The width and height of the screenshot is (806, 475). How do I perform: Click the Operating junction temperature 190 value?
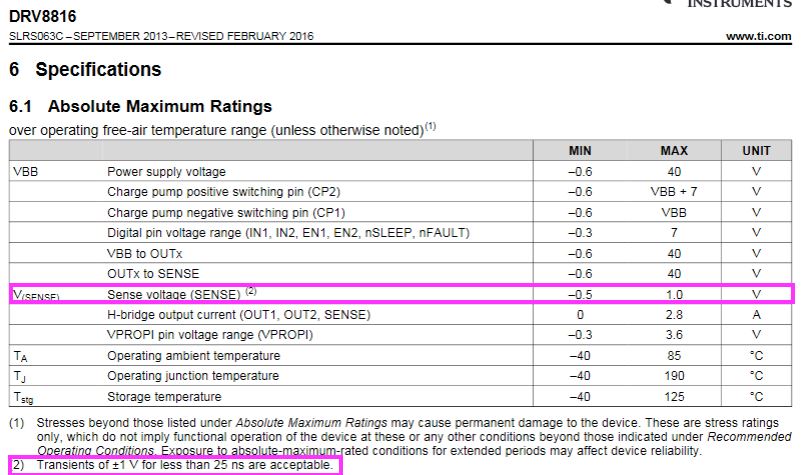point(674,376)
